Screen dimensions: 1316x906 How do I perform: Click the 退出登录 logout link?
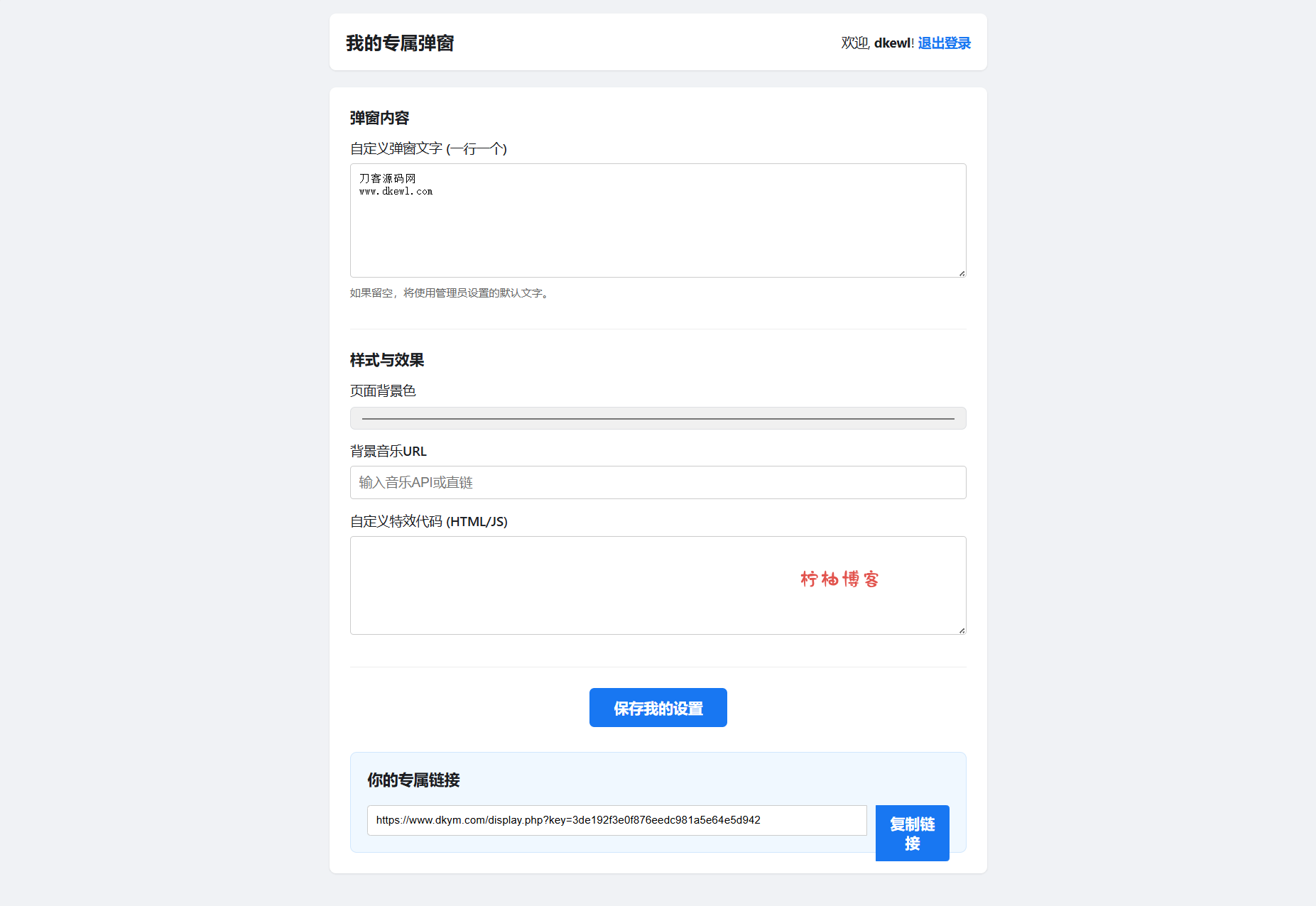tap(944, 43)
